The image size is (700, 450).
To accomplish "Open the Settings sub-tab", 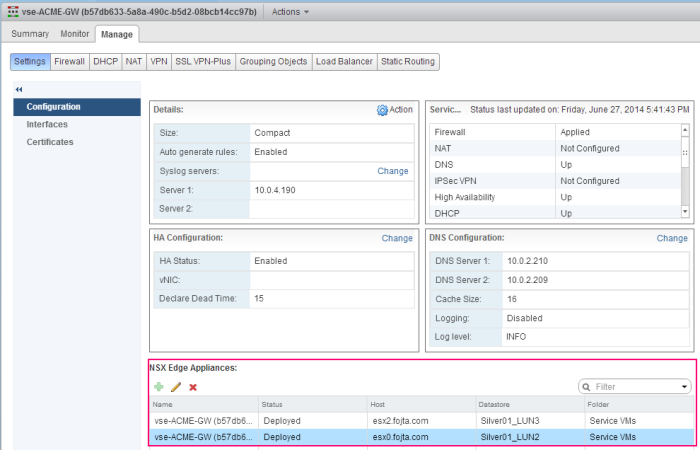I will click(30, 62).
